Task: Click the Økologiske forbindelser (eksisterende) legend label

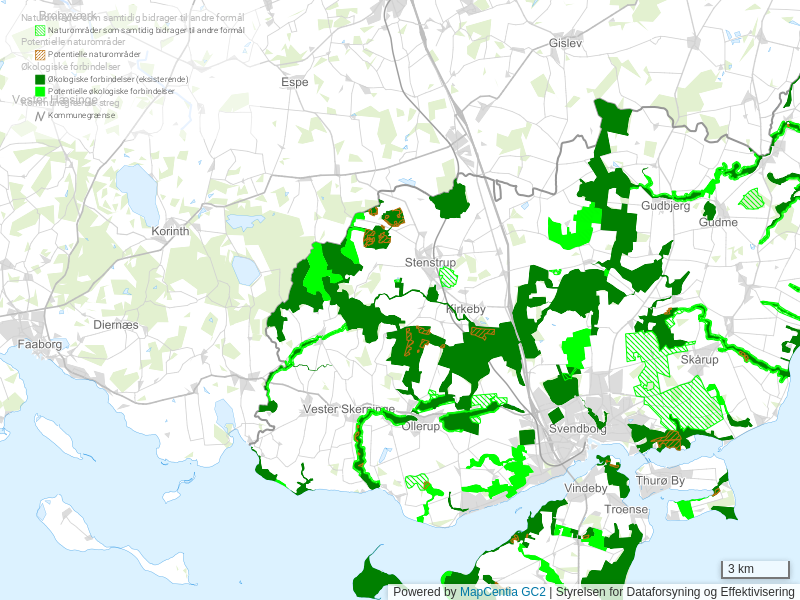Action: (118, 79)
